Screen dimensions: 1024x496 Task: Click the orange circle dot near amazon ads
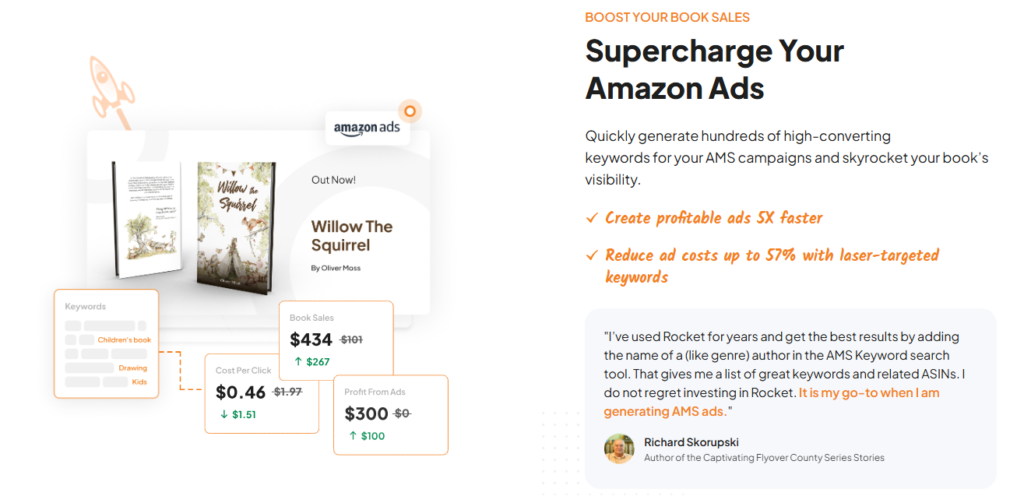[x=410, y=112]
